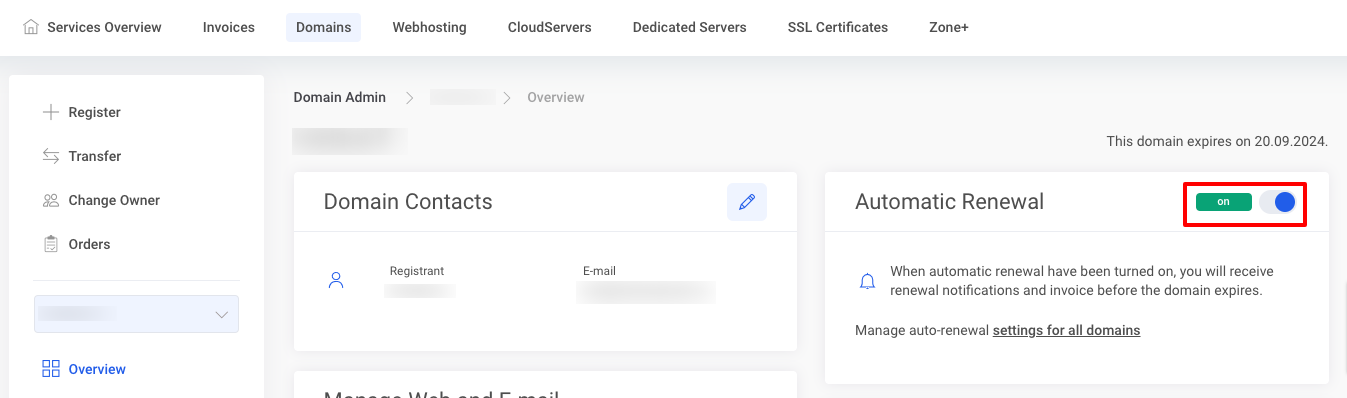Click the house icon beside Services Overview
The width and height of the screenshot is (1347, 398).
click(31, 27)
